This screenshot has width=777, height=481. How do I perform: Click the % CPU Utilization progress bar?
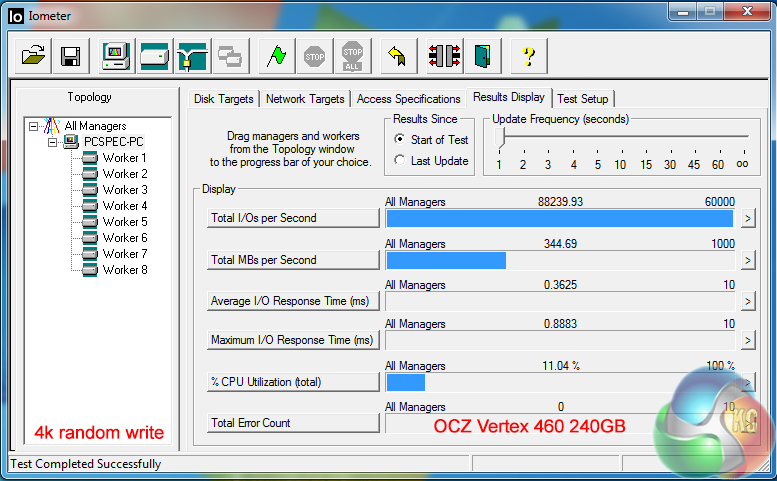tap(560, 382)
